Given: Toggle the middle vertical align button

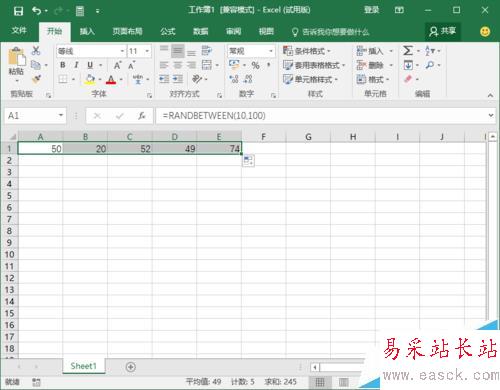Looking at the screenshot, I should click(178, 51).
